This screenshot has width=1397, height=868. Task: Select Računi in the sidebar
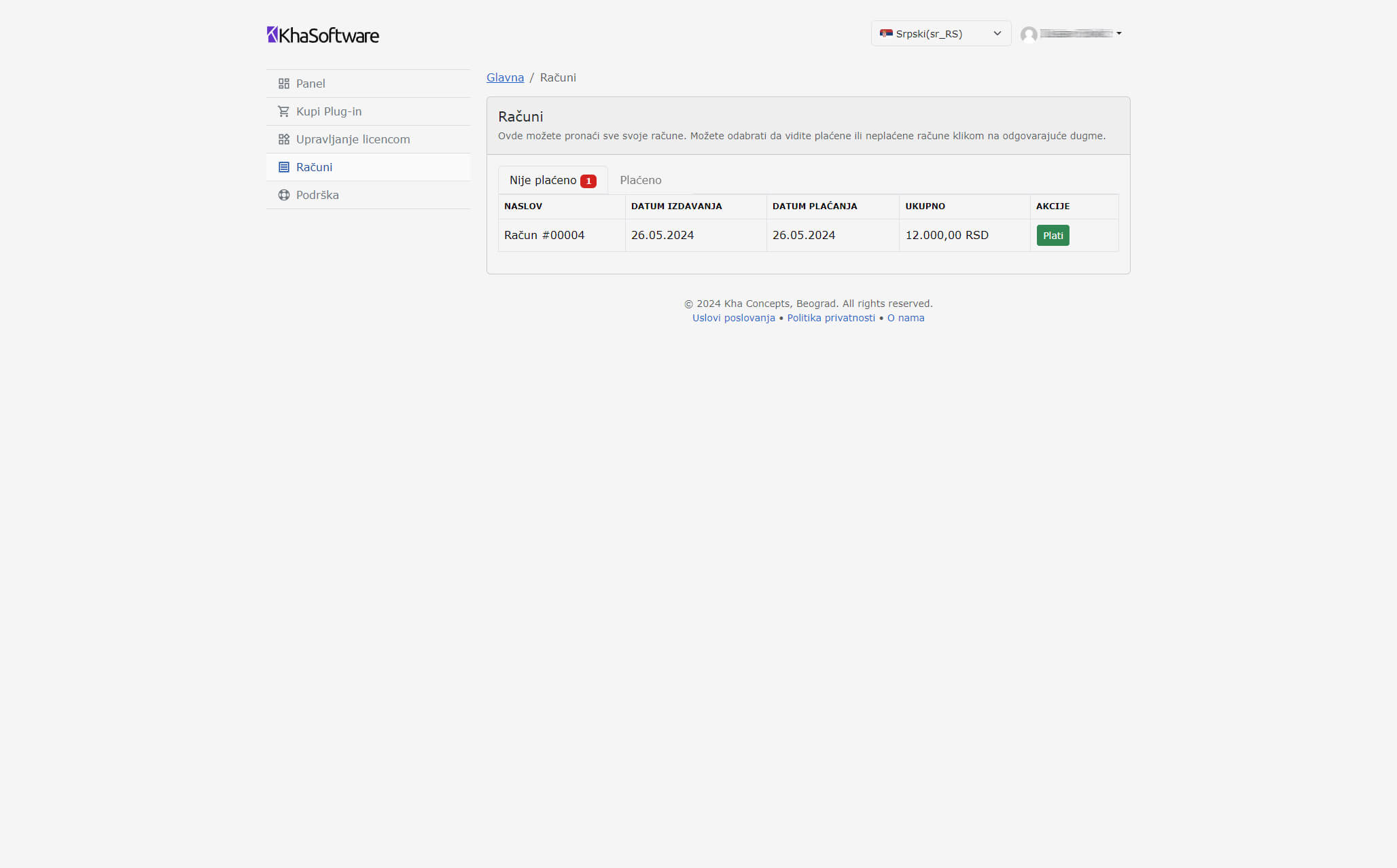[x=368, y=167]
